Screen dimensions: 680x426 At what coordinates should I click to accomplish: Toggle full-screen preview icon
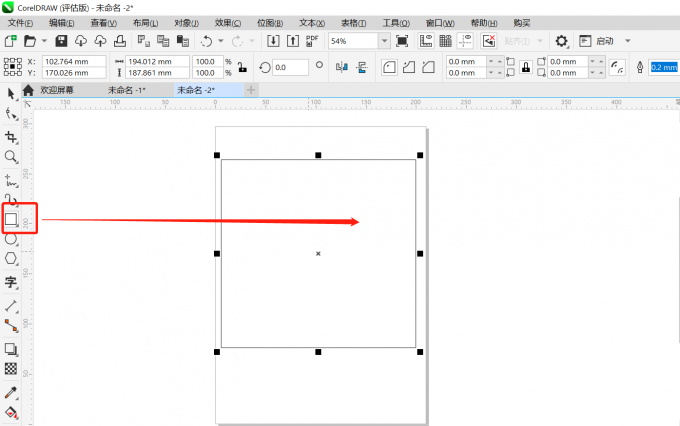pyautogui.click(x=402, y=41)
